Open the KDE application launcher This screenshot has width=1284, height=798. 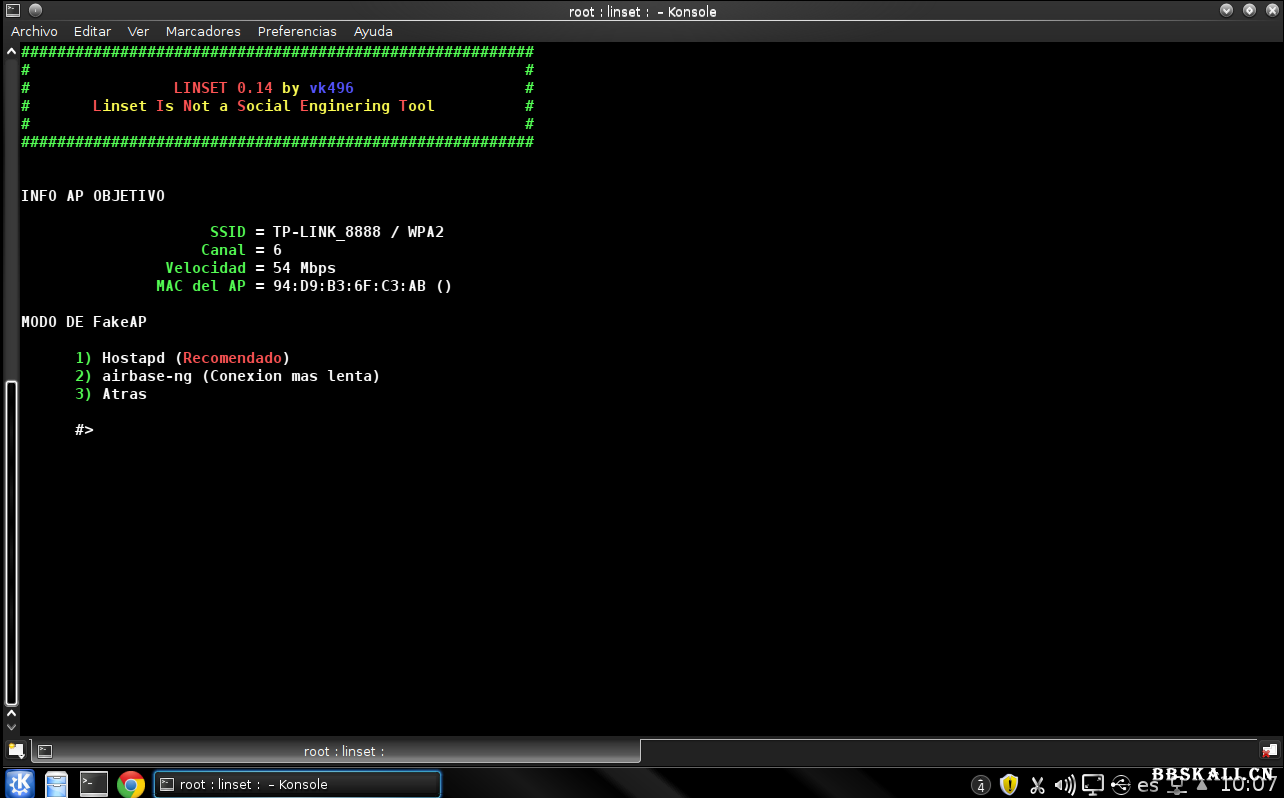20,784
